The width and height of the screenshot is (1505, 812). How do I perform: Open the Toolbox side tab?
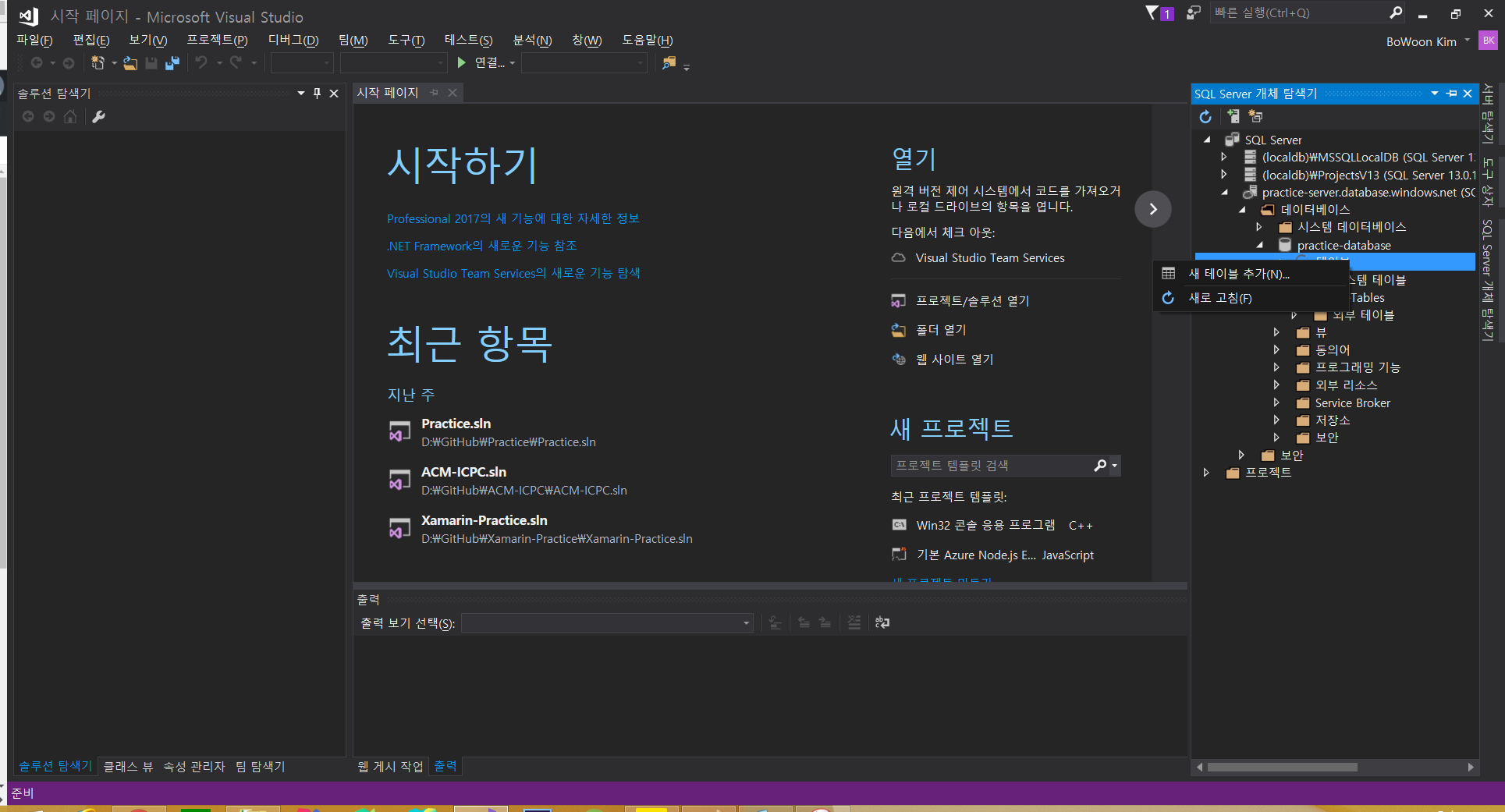1489,183
